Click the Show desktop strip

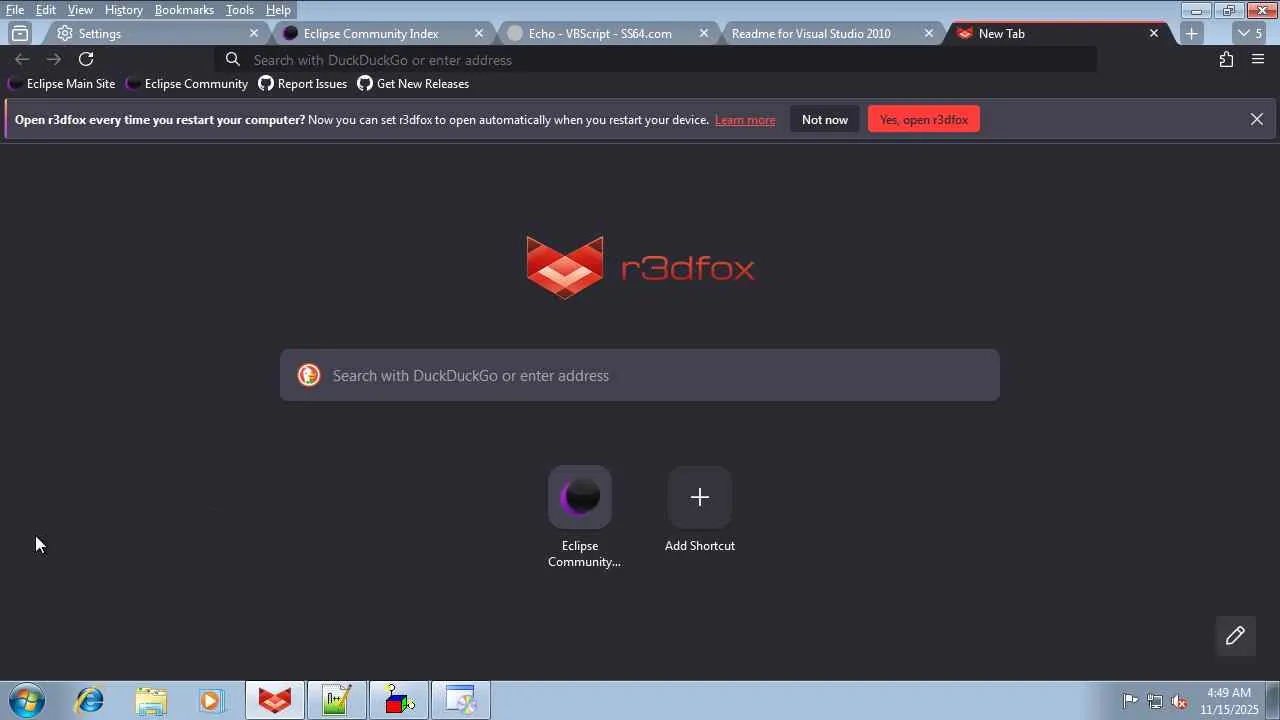[1273, 701]
